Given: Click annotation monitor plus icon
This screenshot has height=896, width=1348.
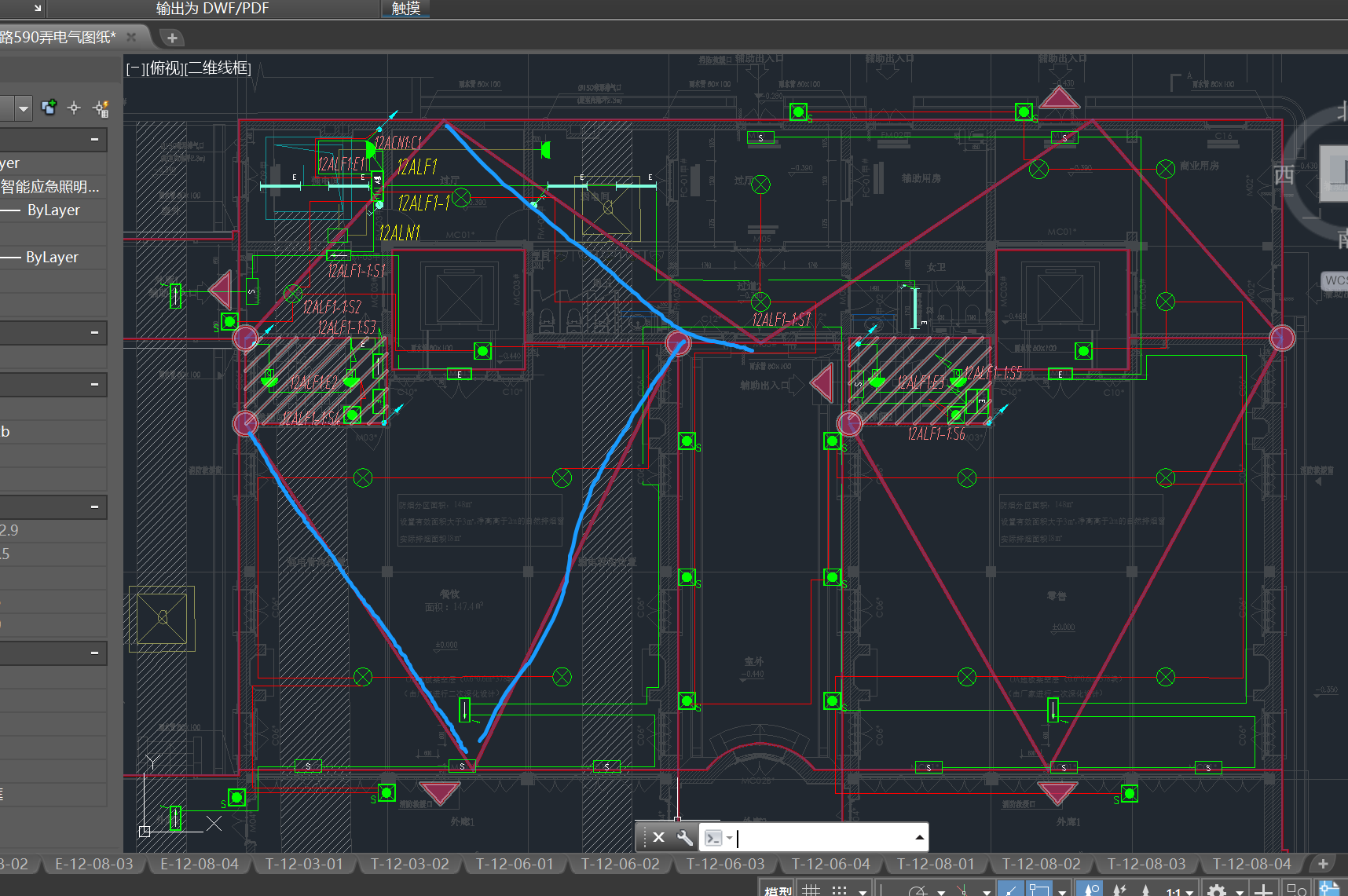Looking at the screenshot, I should pos(1263,890).
